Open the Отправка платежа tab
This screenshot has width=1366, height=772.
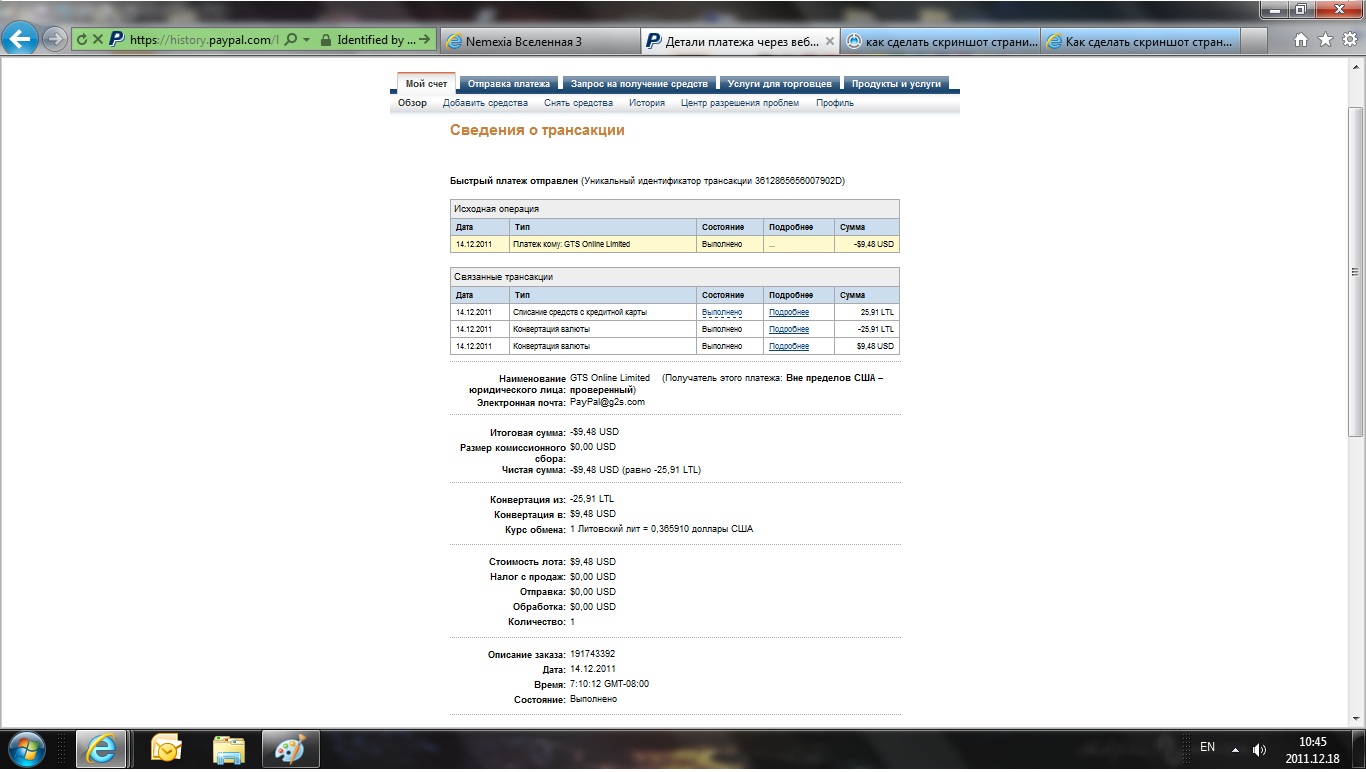pyautogui.click(x=508, y=84)
